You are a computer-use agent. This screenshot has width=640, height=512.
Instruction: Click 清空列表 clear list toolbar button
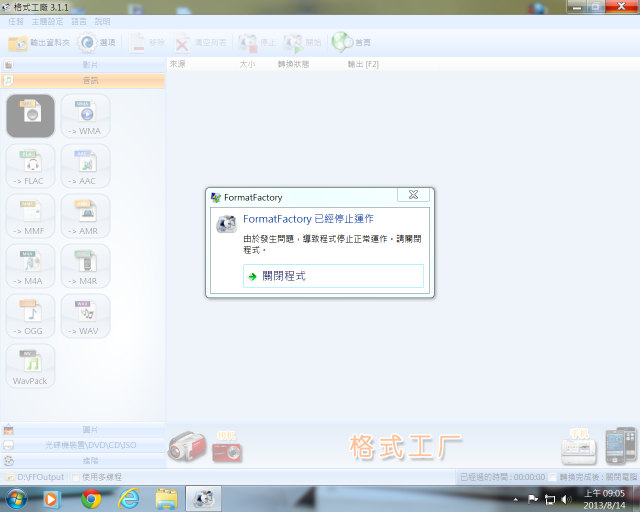coord(201,42)
